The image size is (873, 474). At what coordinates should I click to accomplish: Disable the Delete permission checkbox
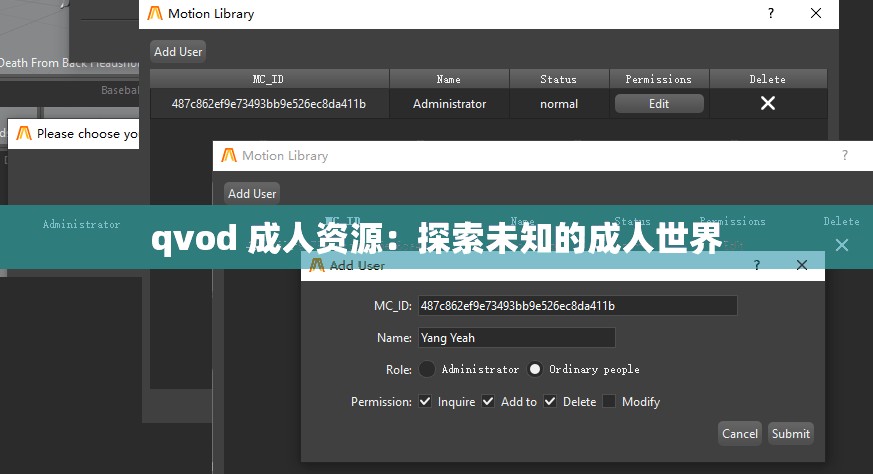point(550,401)
